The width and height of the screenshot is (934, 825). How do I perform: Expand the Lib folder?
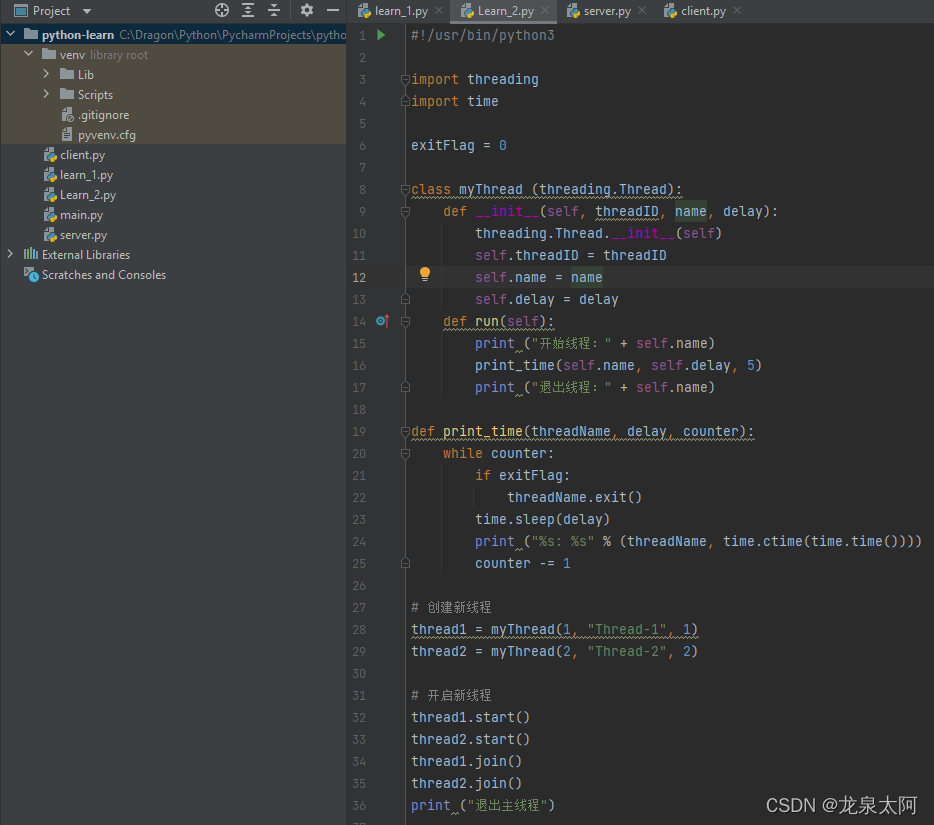click(46, 74)
